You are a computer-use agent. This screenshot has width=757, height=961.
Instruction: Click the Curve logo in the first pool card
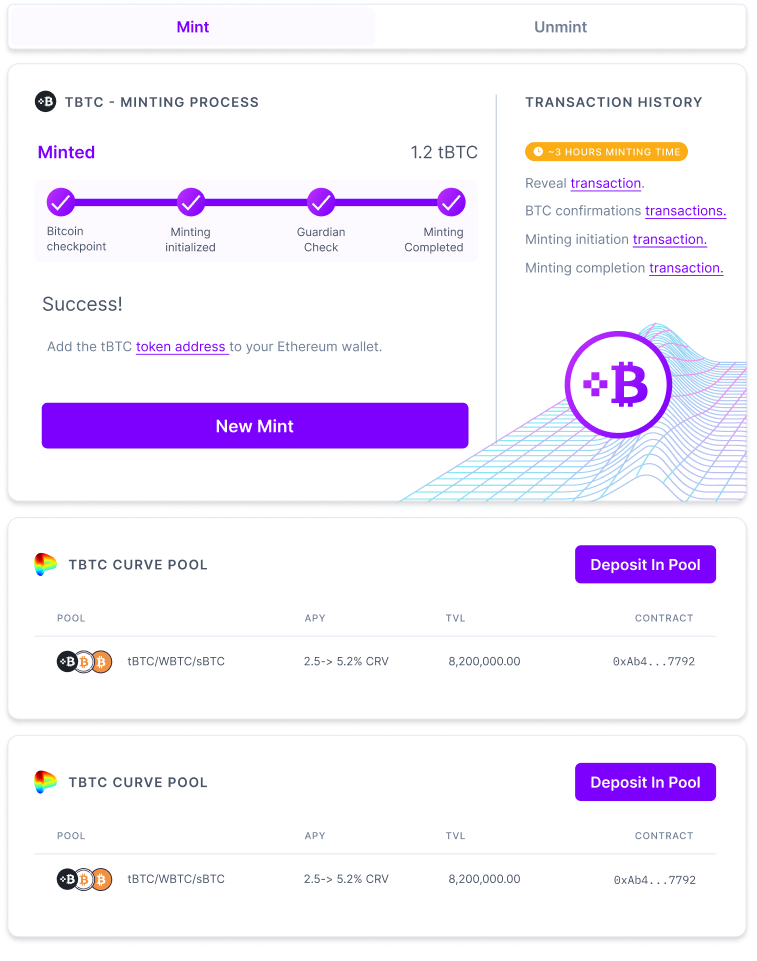point(43,564)
